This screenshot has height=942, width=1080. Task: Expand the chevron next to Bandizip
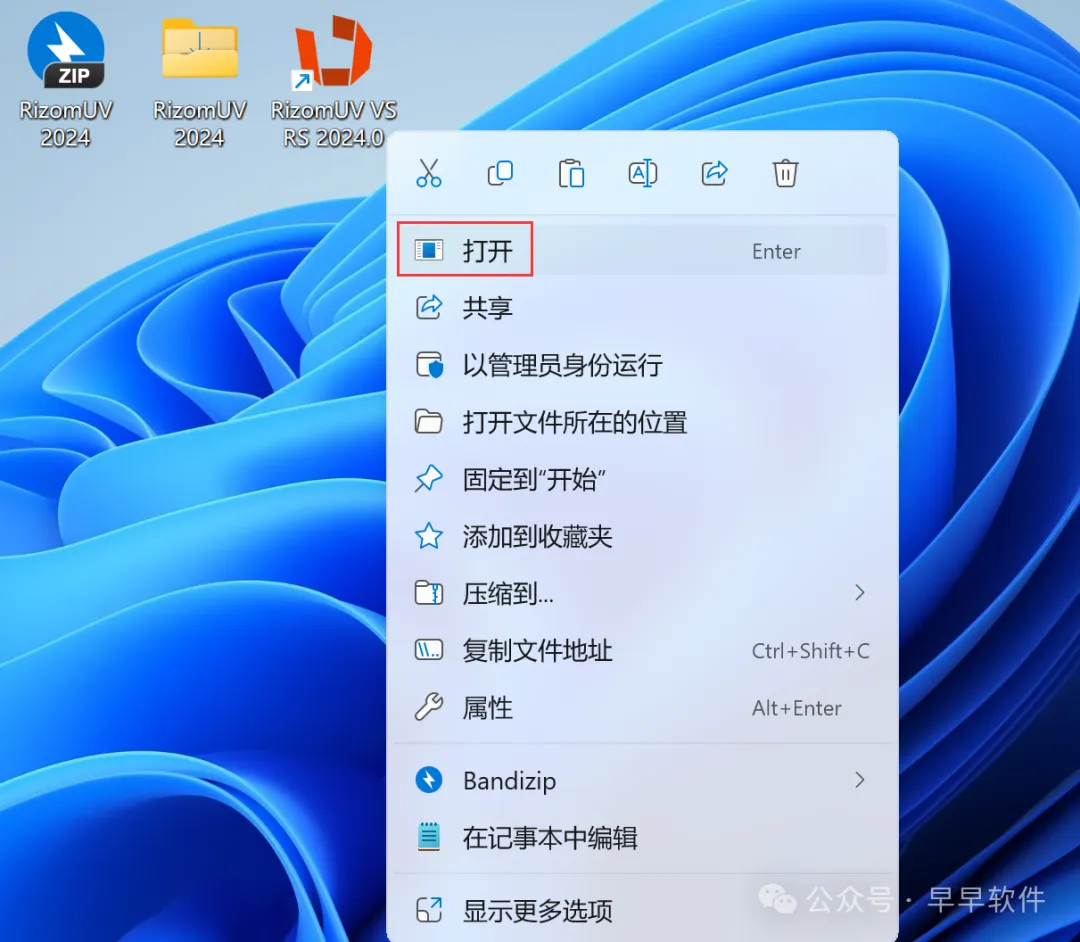860,779
